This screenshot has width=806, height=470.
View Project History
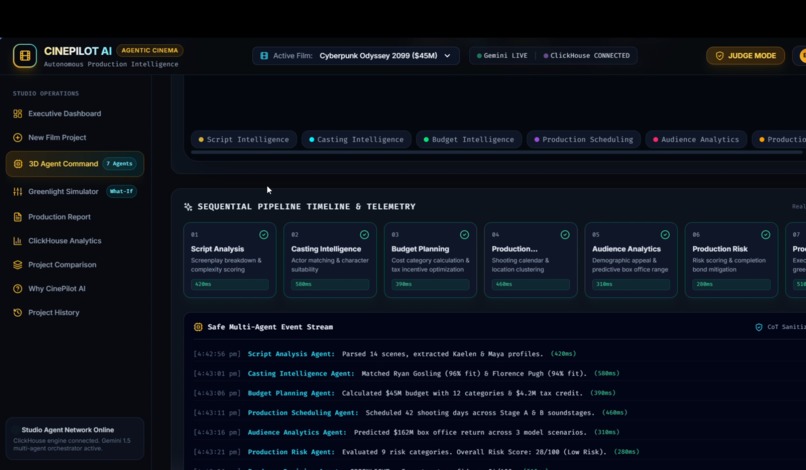tap(75, 313)
